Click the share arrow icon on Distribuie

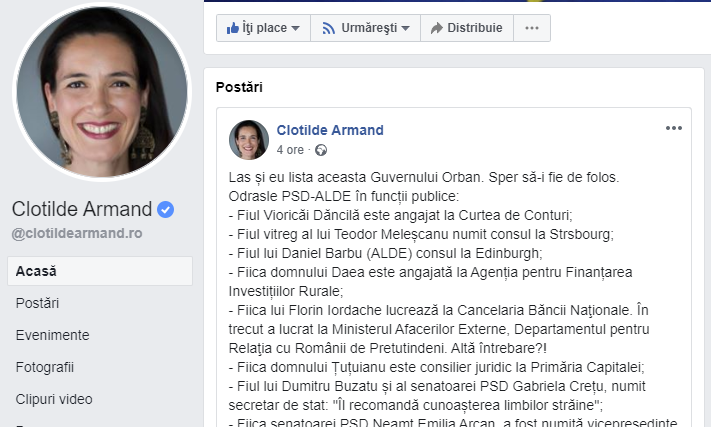[437, 28]
